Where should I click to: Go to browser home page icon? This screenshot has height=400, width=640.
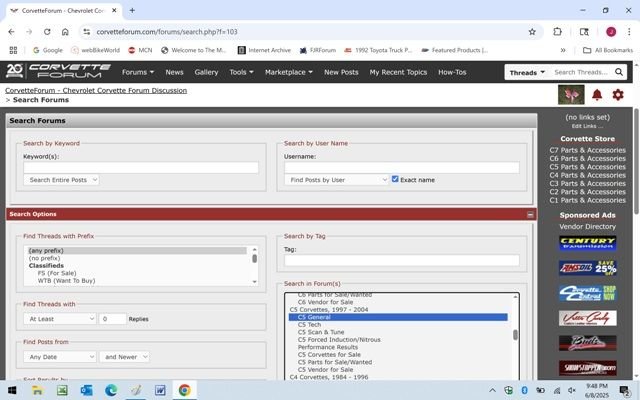point(65,32)
